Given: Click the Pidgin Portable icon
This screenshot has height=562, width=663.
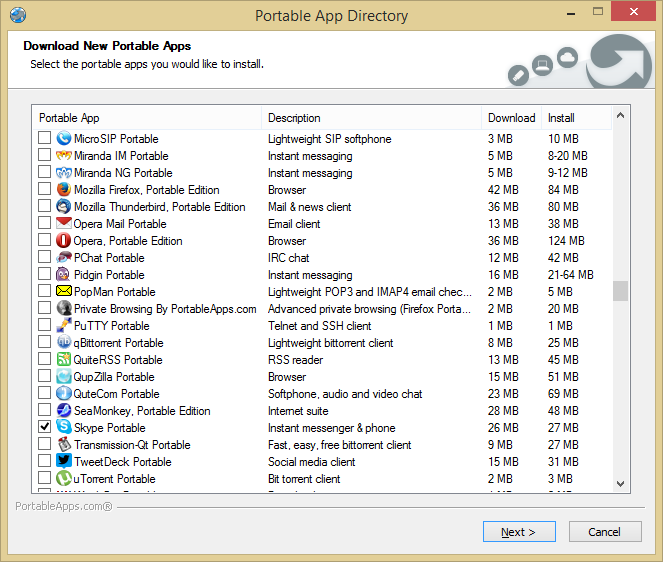Looking at the screenshot, I should pyautogui.click(x=64, y=275).
